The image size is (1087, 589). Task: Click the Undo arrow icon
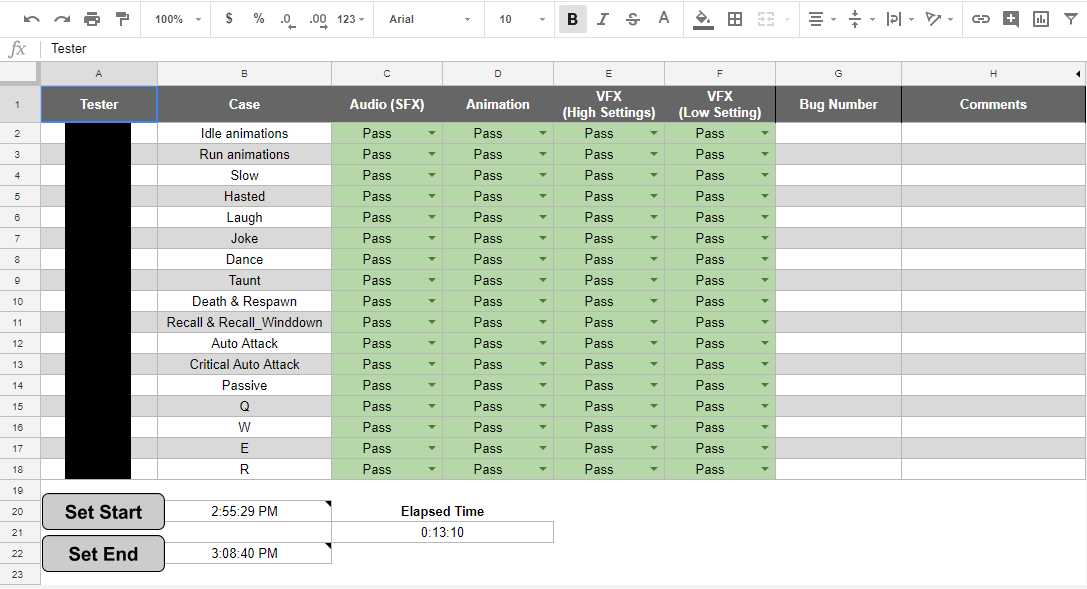coord(32,19)
